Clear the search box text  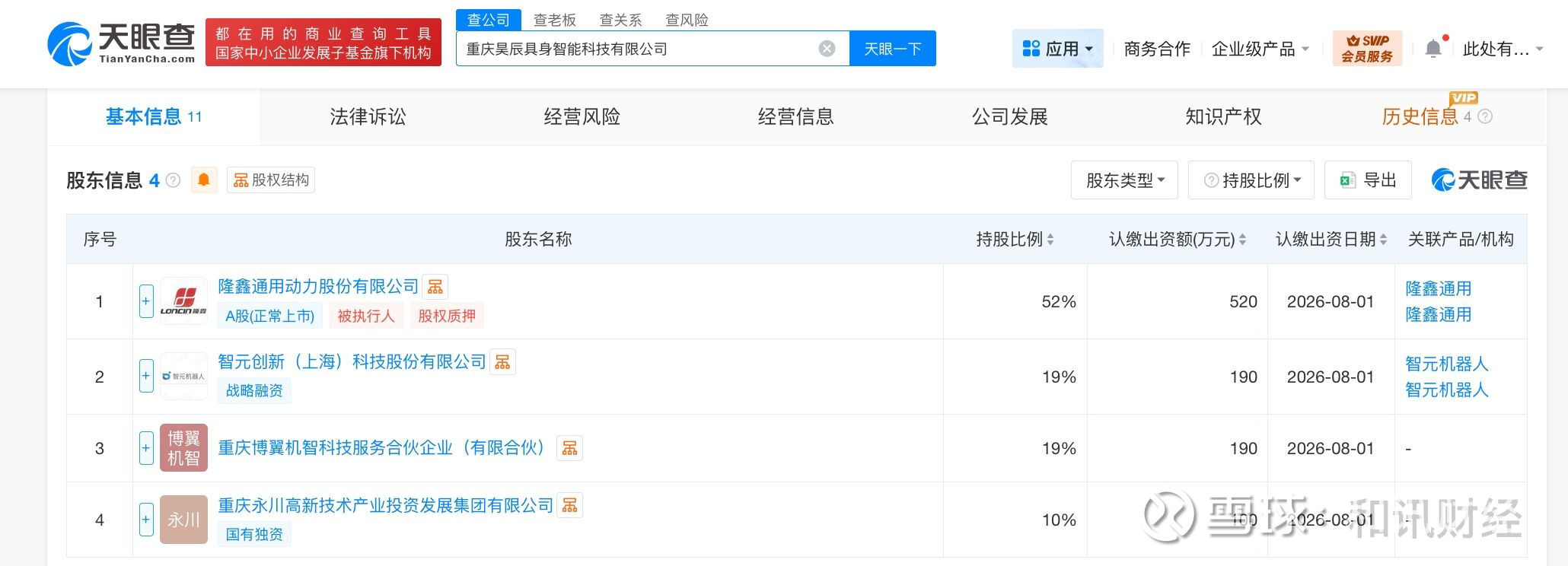827,49
